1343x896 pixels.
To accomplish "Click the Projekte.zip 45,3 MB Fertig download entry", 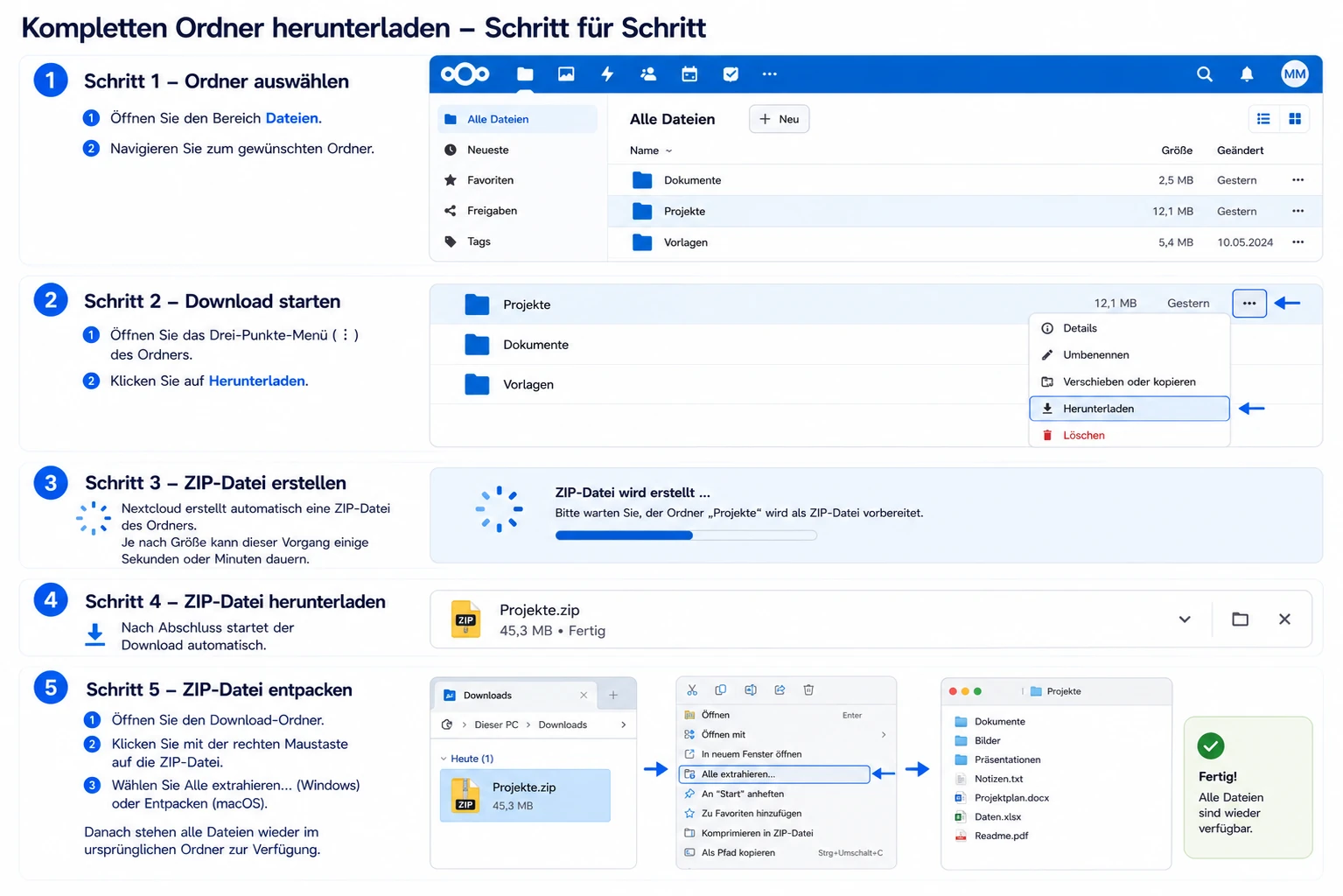I will tap(871, 619).
